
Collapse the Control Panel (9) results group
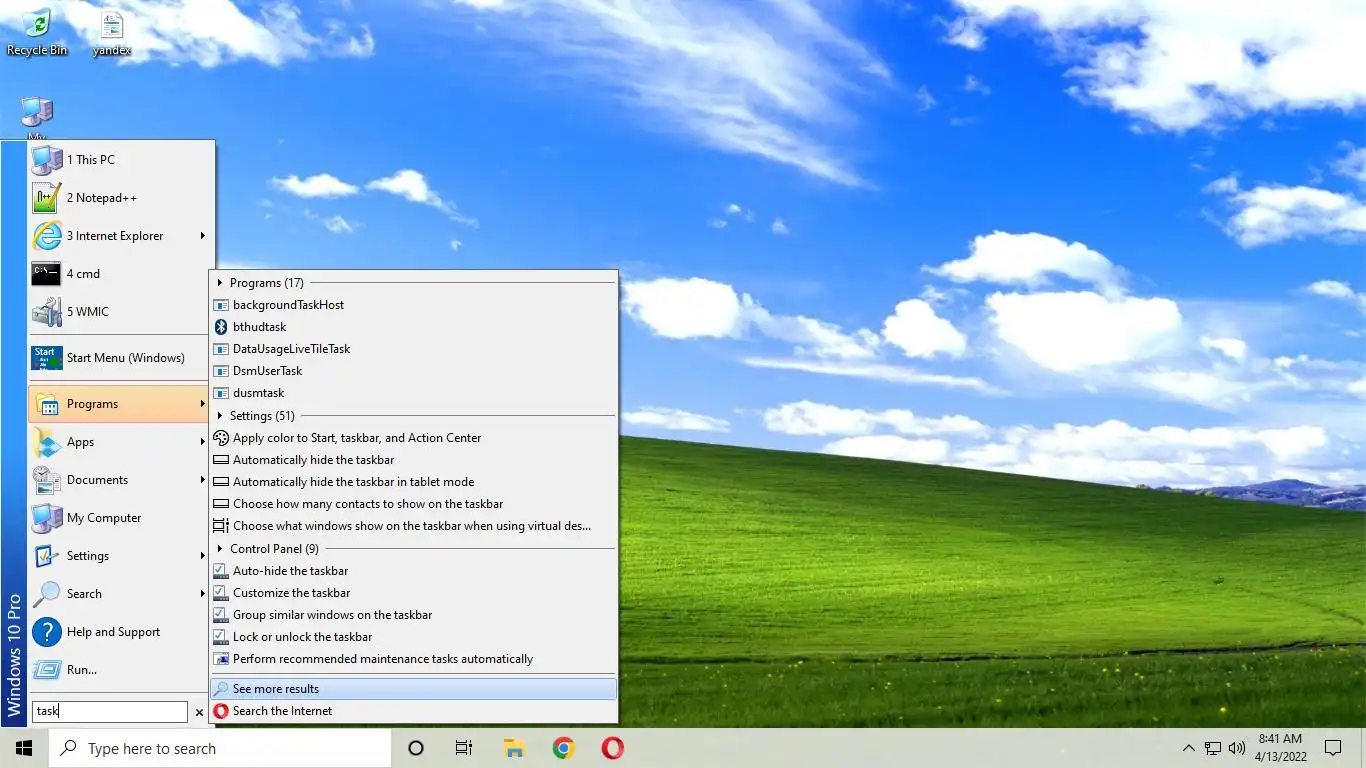coord(220,549)
